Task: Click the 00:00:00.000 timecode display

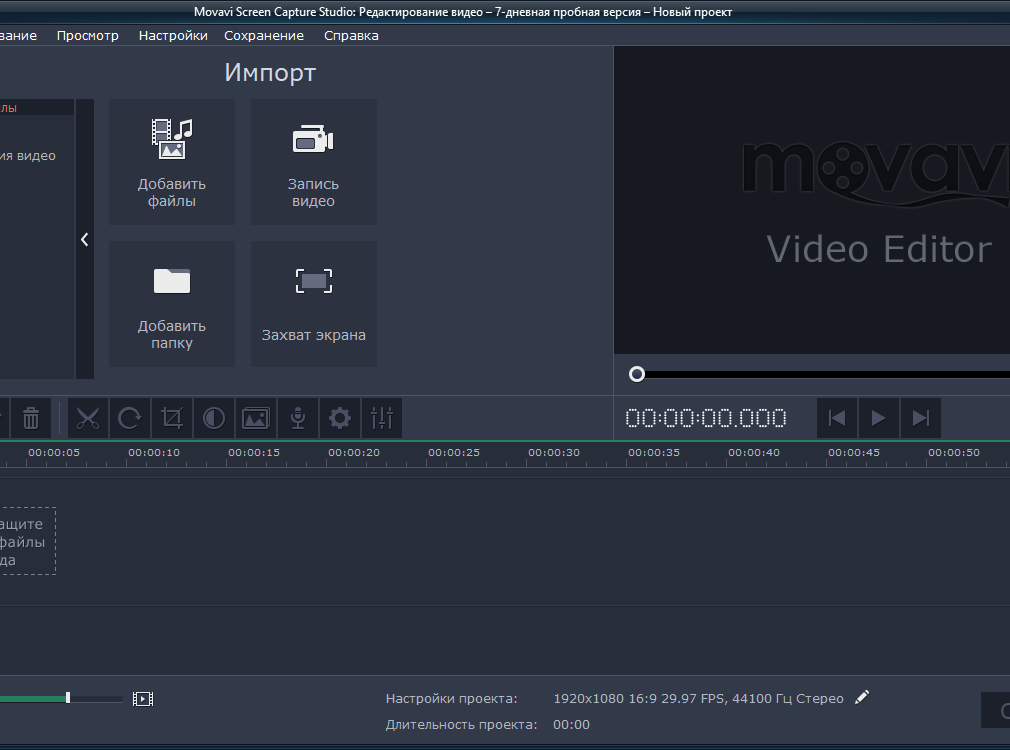Action: tap(706, 418)
